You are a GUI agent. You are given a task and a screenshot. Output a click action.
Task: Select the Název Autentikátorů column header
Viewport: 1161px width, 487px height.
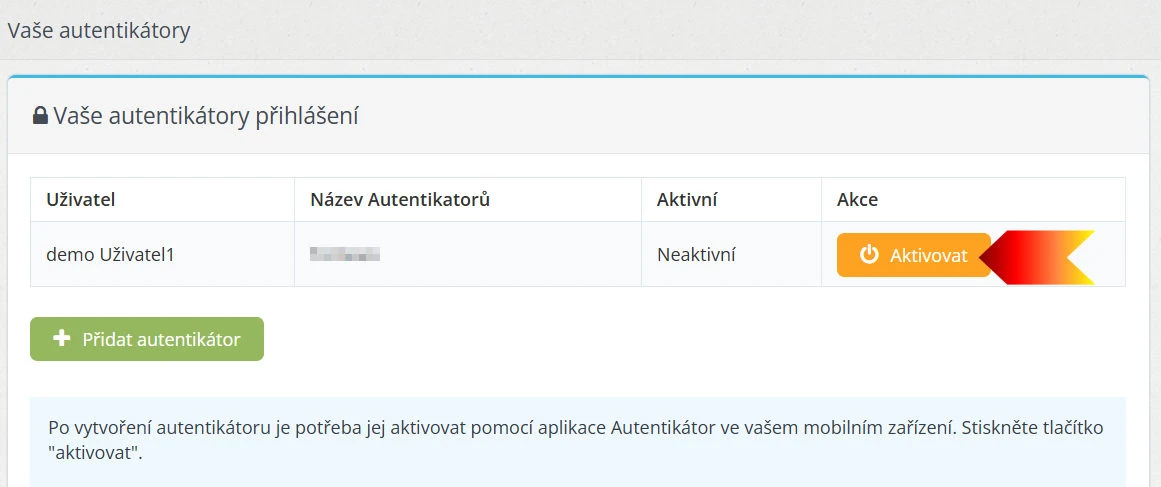click(x=400, y=200)
